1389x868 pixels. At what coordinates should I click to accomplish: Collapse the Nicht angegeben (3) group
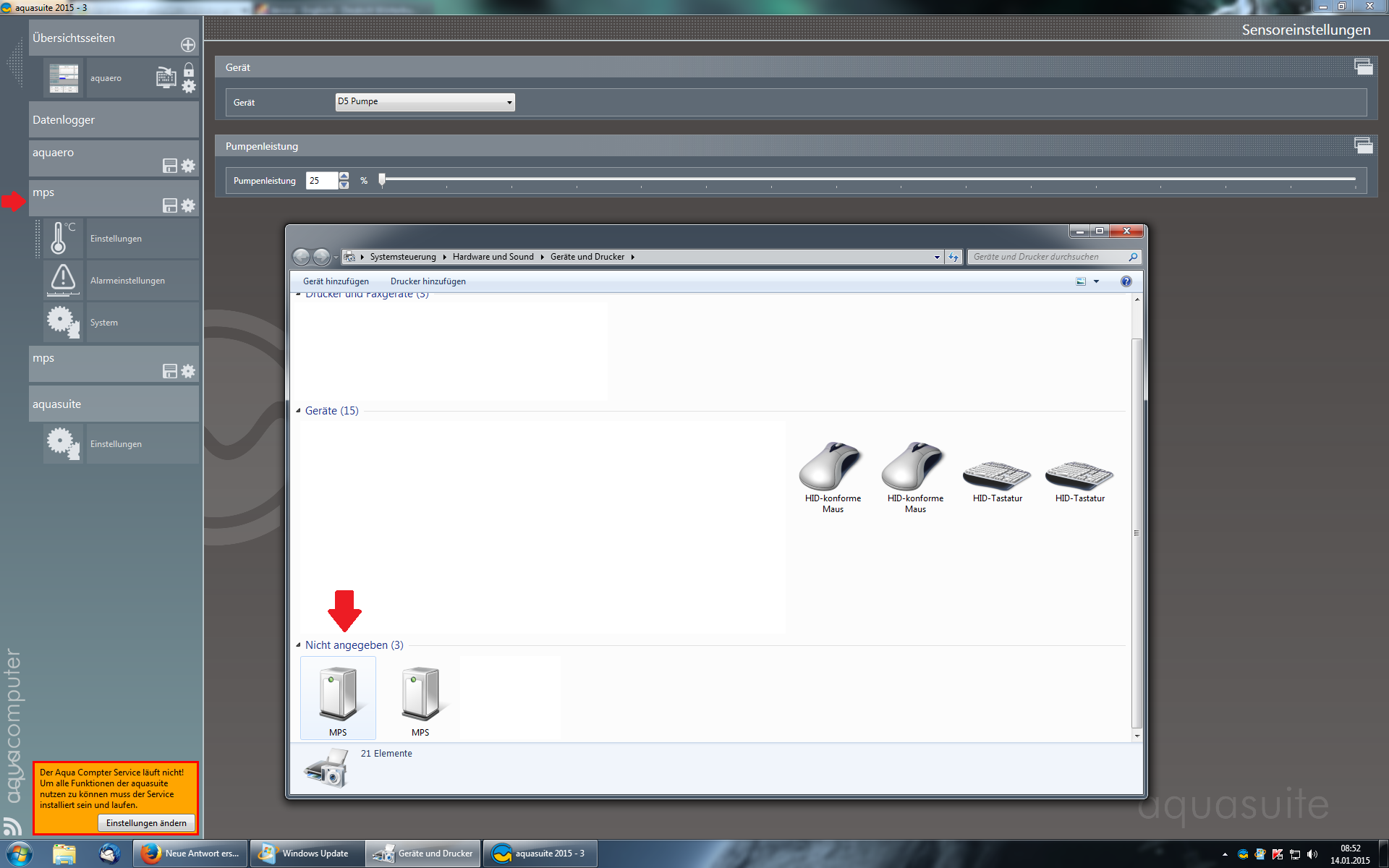click(x=298, y=645)
